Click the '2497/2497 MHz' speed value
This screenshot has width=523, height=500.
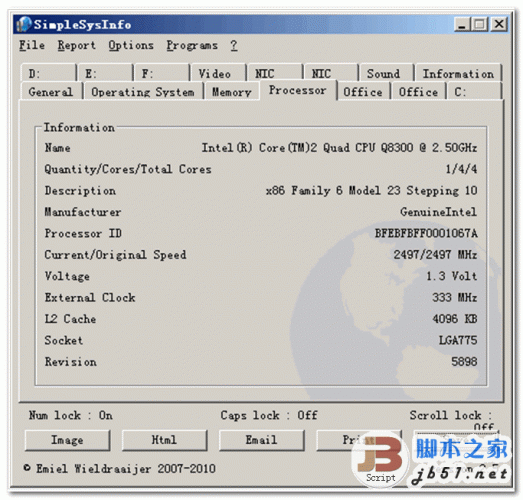coord(435,255)
